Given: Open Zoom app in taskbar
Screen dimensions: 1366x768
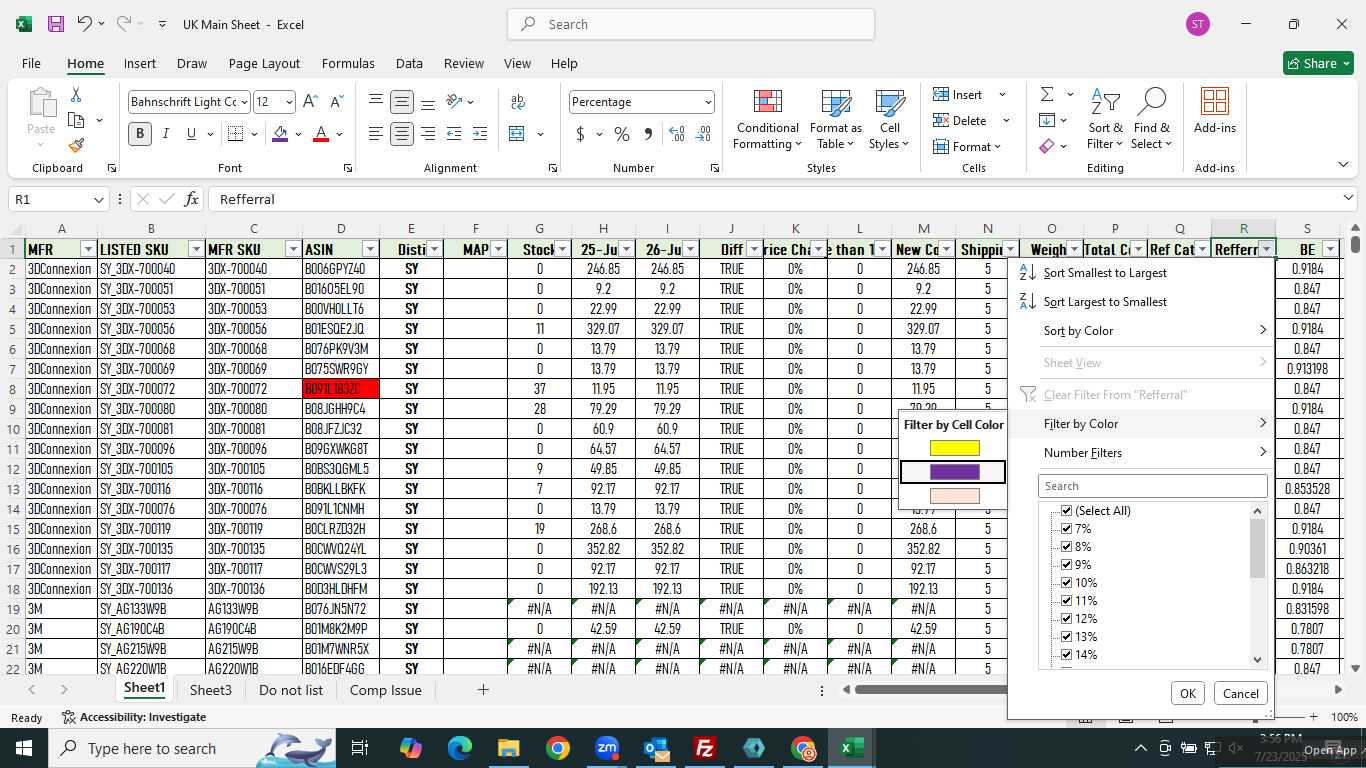Looking at the screenshot, I should pyautogui.click(x=607, y=748).
